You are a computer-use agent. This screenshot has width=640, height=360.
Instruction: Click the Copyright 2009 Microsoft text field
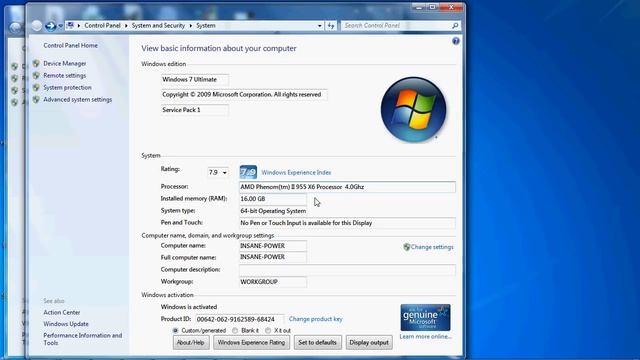click(244, 95)
